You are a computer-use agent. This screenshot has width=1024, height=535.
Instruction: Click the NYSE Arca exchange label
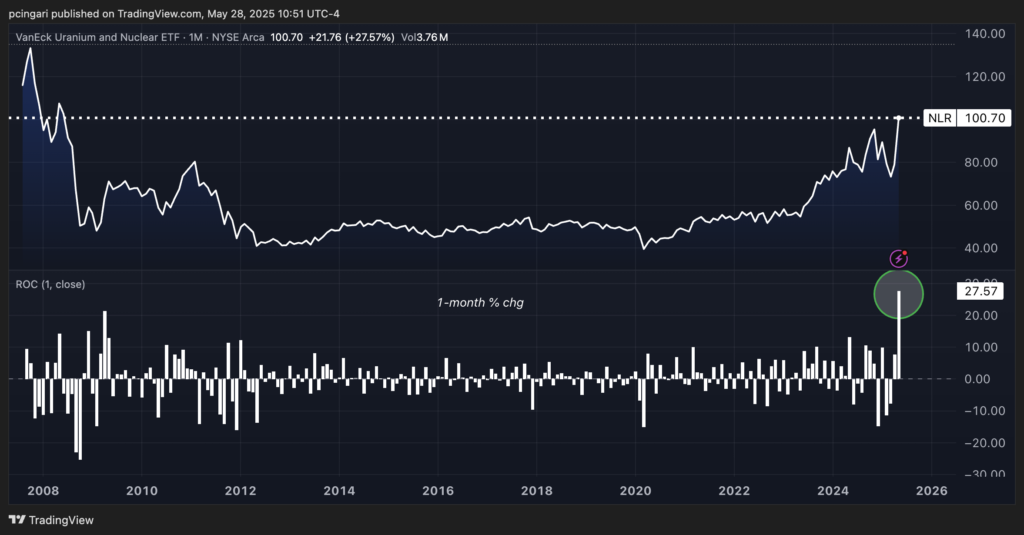[x=238, y=37]
